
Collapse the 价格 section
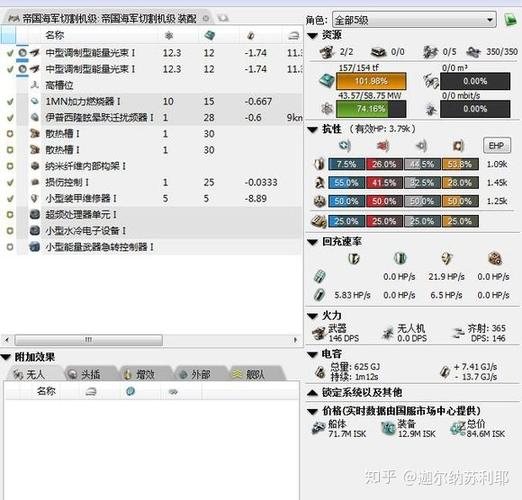[x=313, y=412]
